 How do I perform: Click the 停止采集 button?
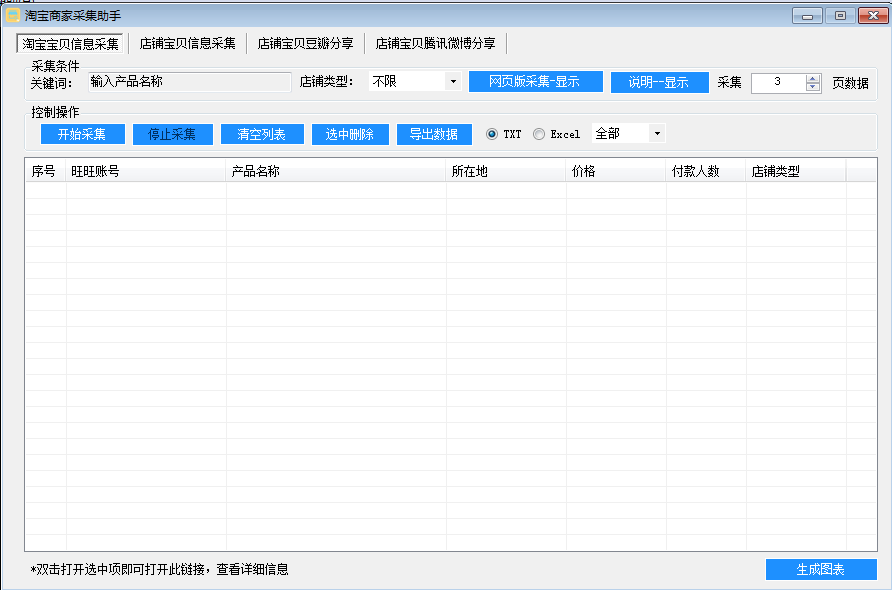tap(172, 134)
